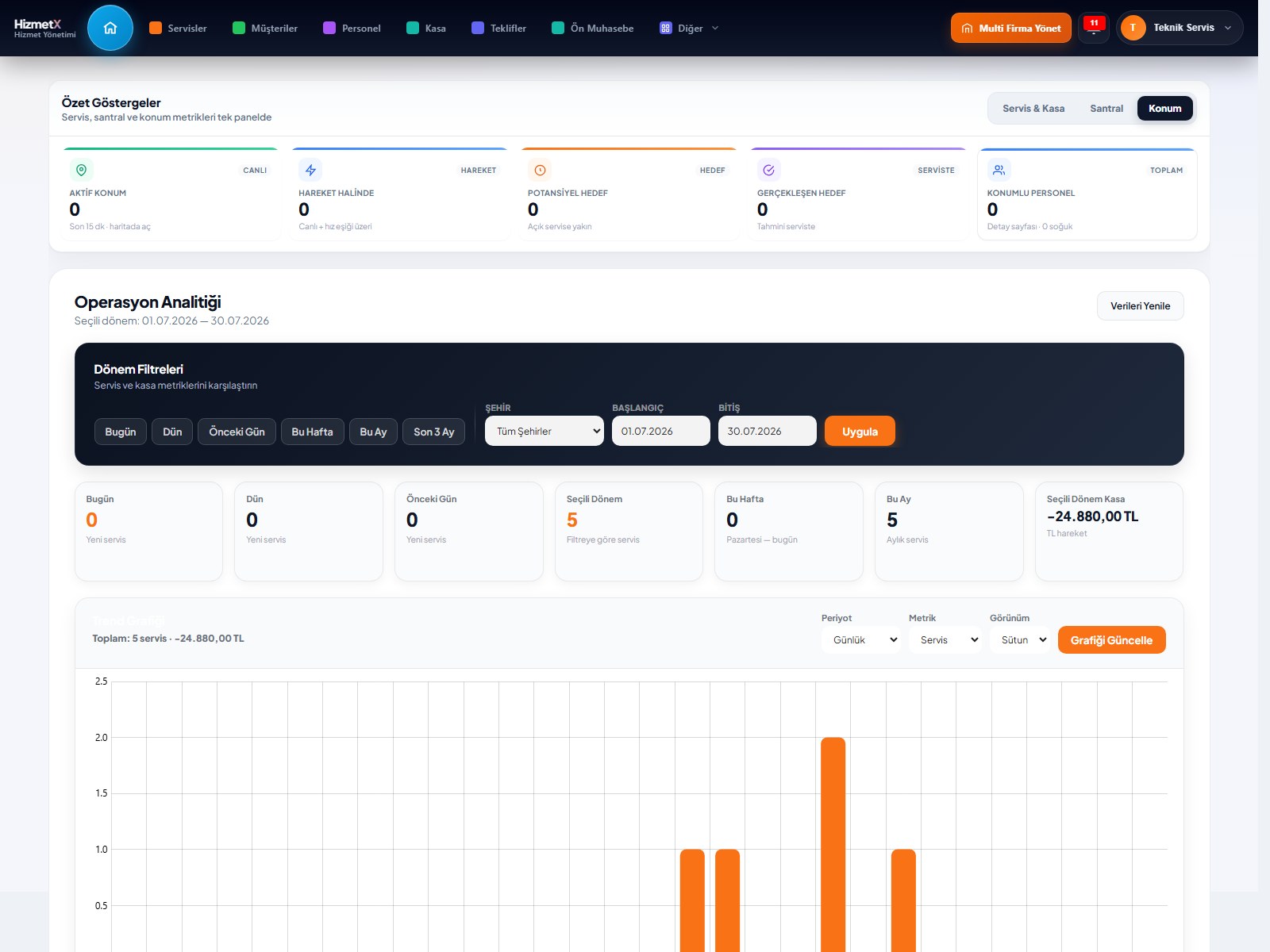Click the Multi Firma Yönet button
Viewport: 1270px width, 952px height.
tap(1010, 28)
